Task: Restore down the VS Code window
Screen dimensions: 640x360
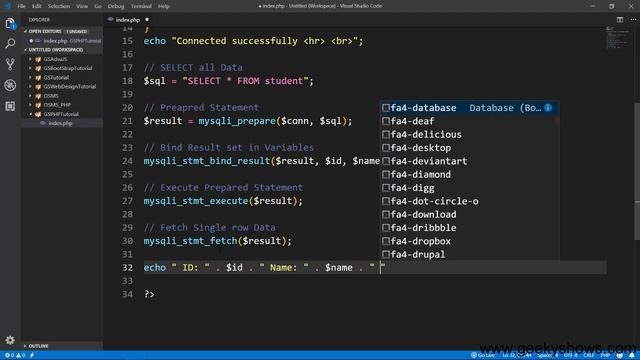Action: (x=611, y=6)
